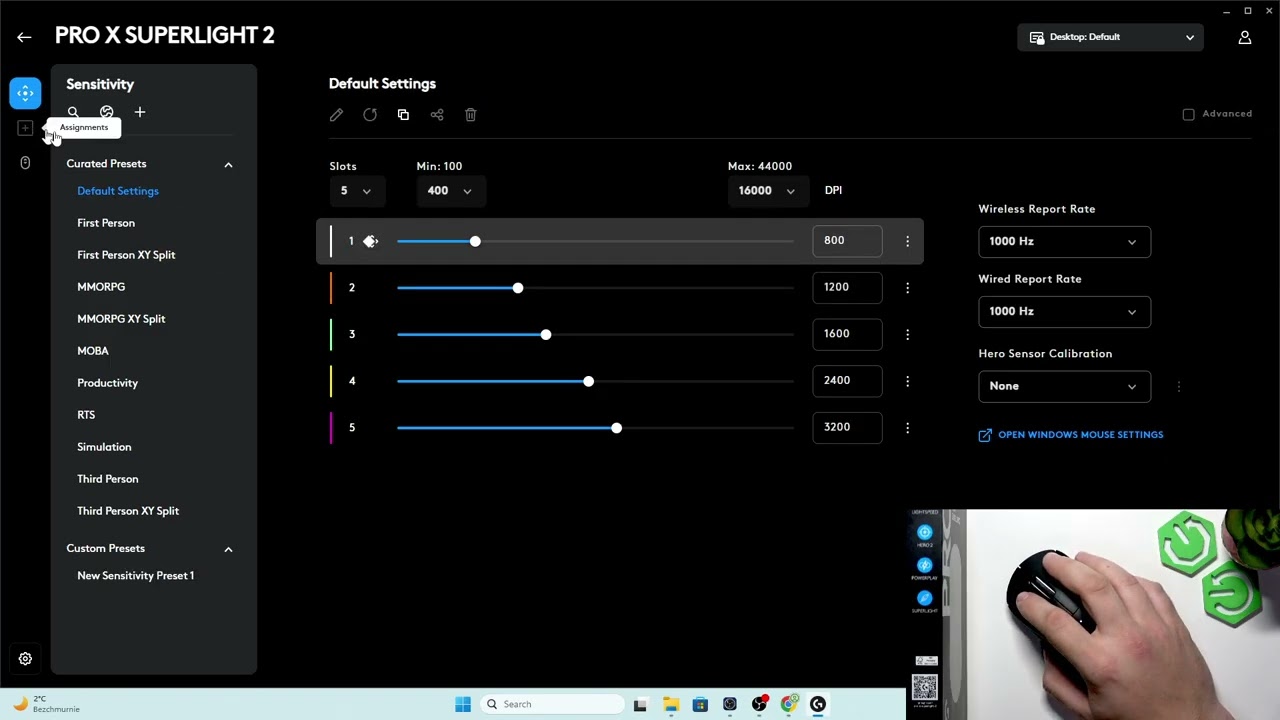
Task: Click slot 3 DPI slider handle
Action: point(545,334)
